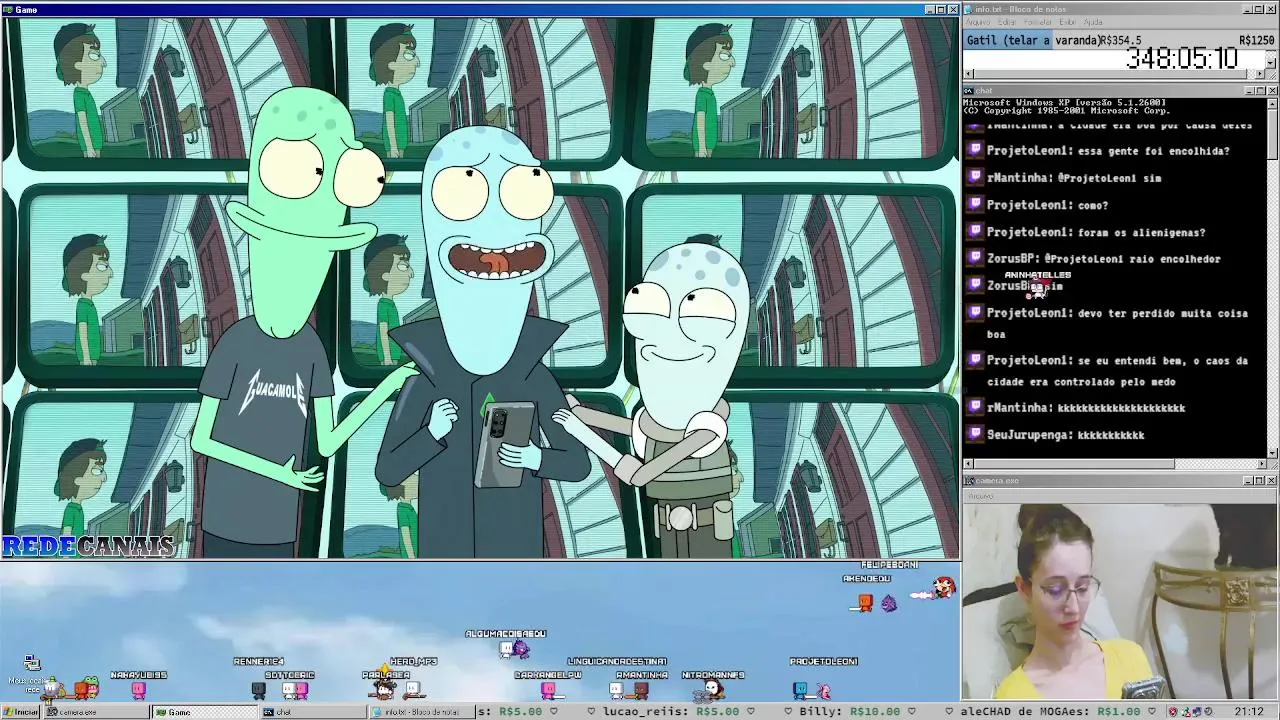The height and width of the screenshot is (720, 1280).
Task: Click the badge beside rMantinha's kkkkk message
Action: tap(975, 407)
